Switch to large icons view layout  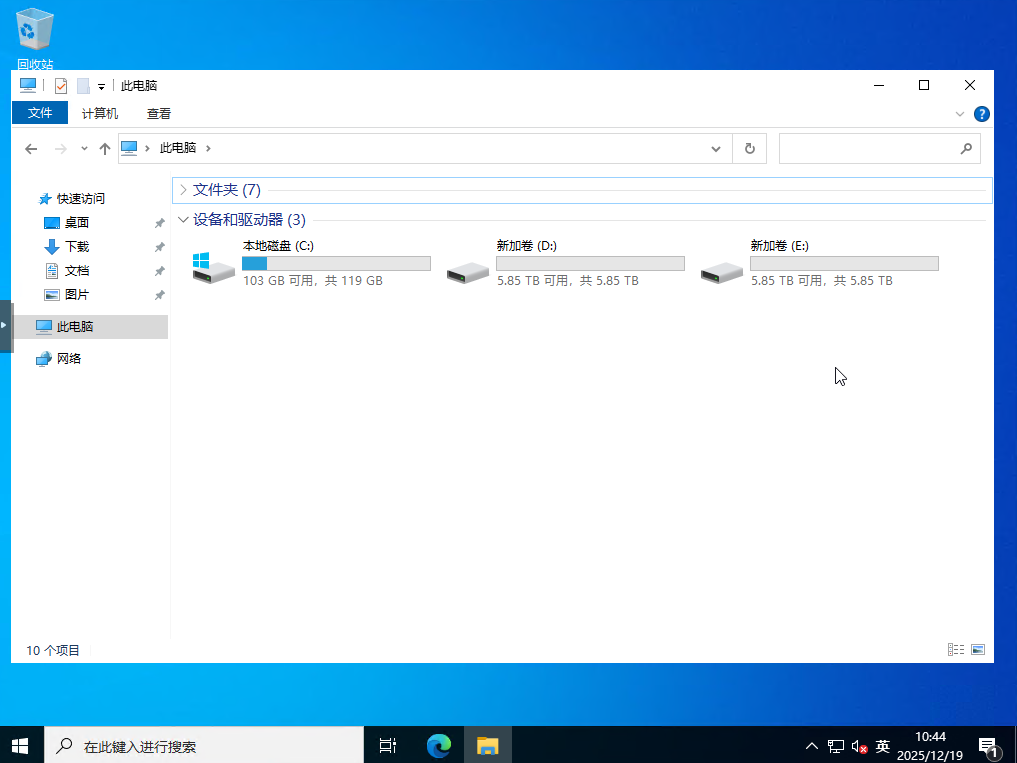tap(977, 650)
